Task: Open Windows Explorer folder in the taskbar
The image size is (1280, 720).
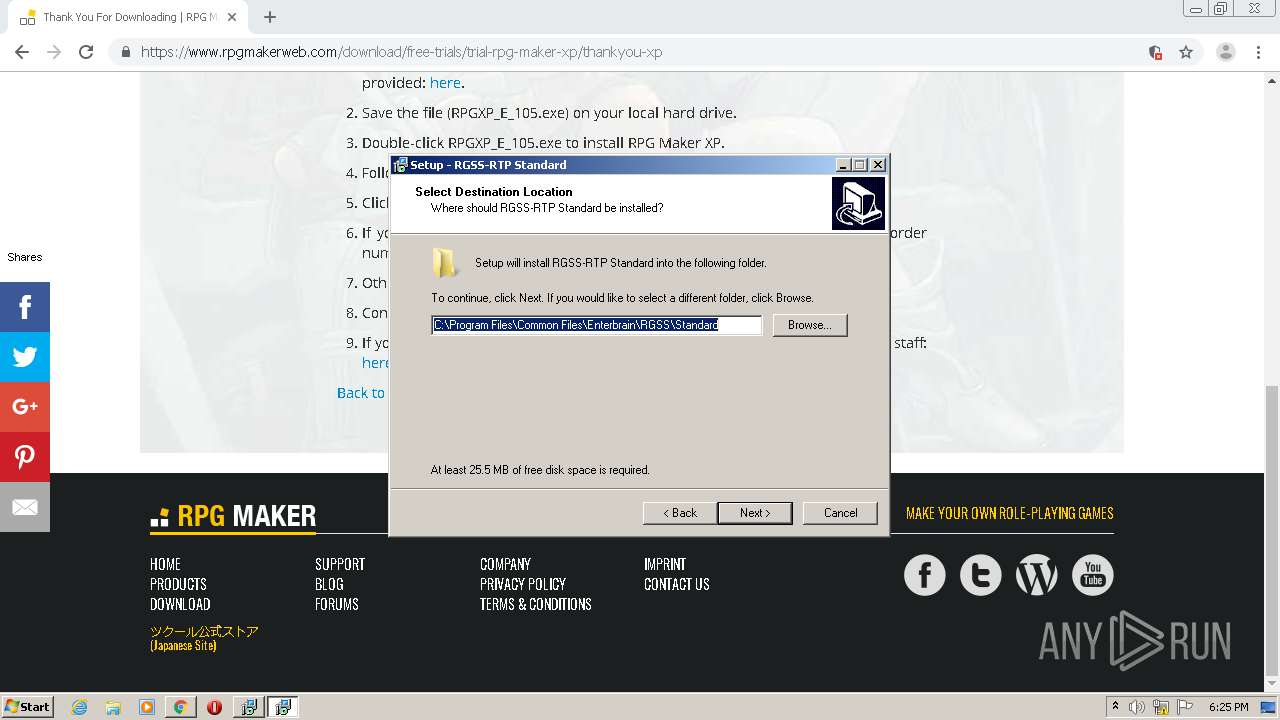Action: (x=113, y=707)
